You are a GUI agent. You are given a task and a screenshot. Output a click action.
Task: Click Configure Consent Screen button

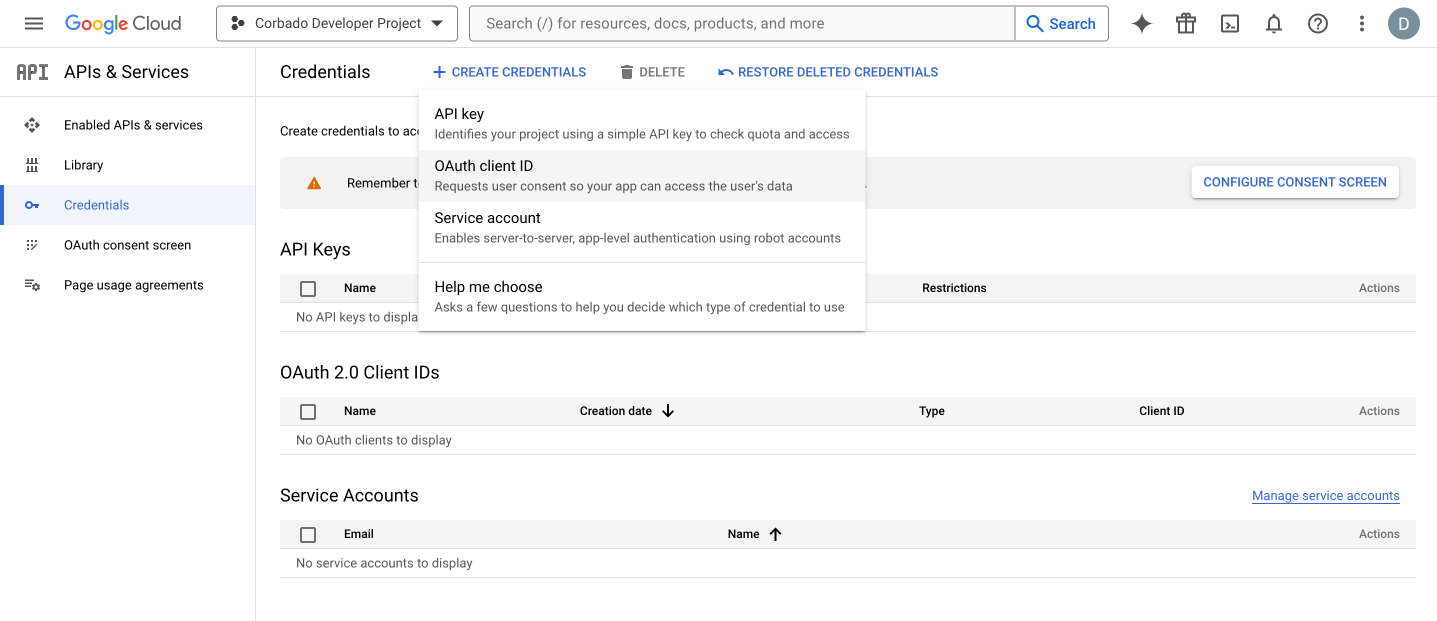point(1295,182)
